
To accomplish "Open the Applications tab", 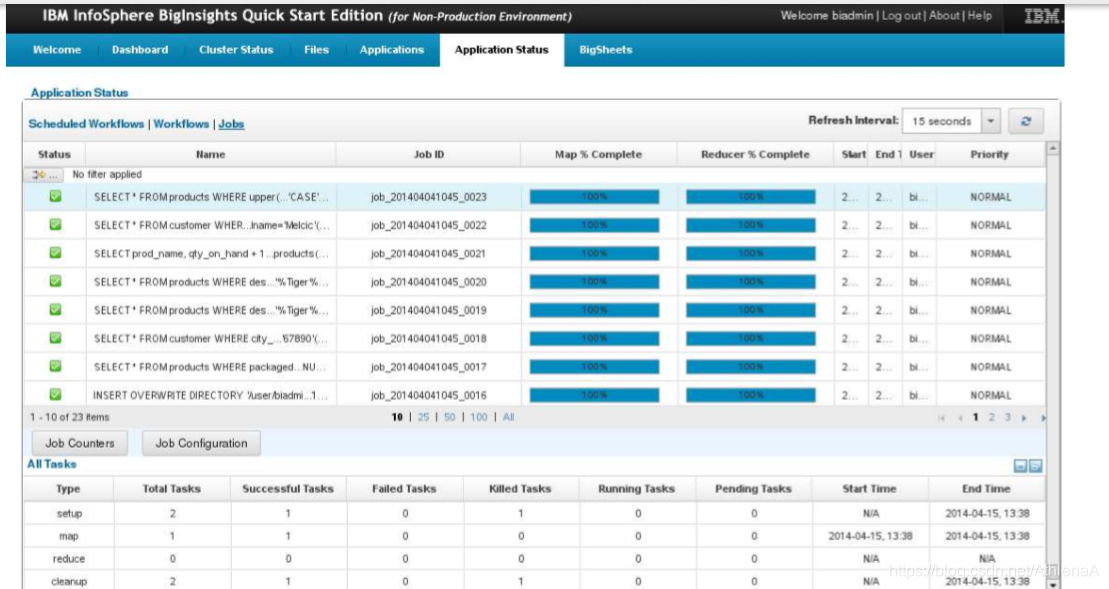I will 392,50.
